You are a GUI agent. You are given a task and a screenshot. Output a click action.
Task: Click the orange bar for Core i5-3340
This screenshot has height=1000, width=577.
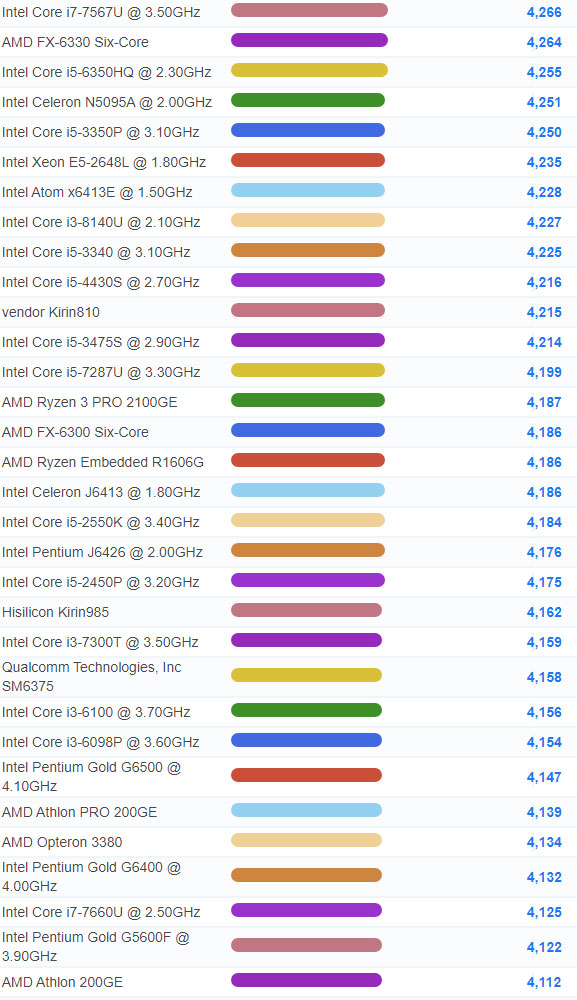(308, 250)
